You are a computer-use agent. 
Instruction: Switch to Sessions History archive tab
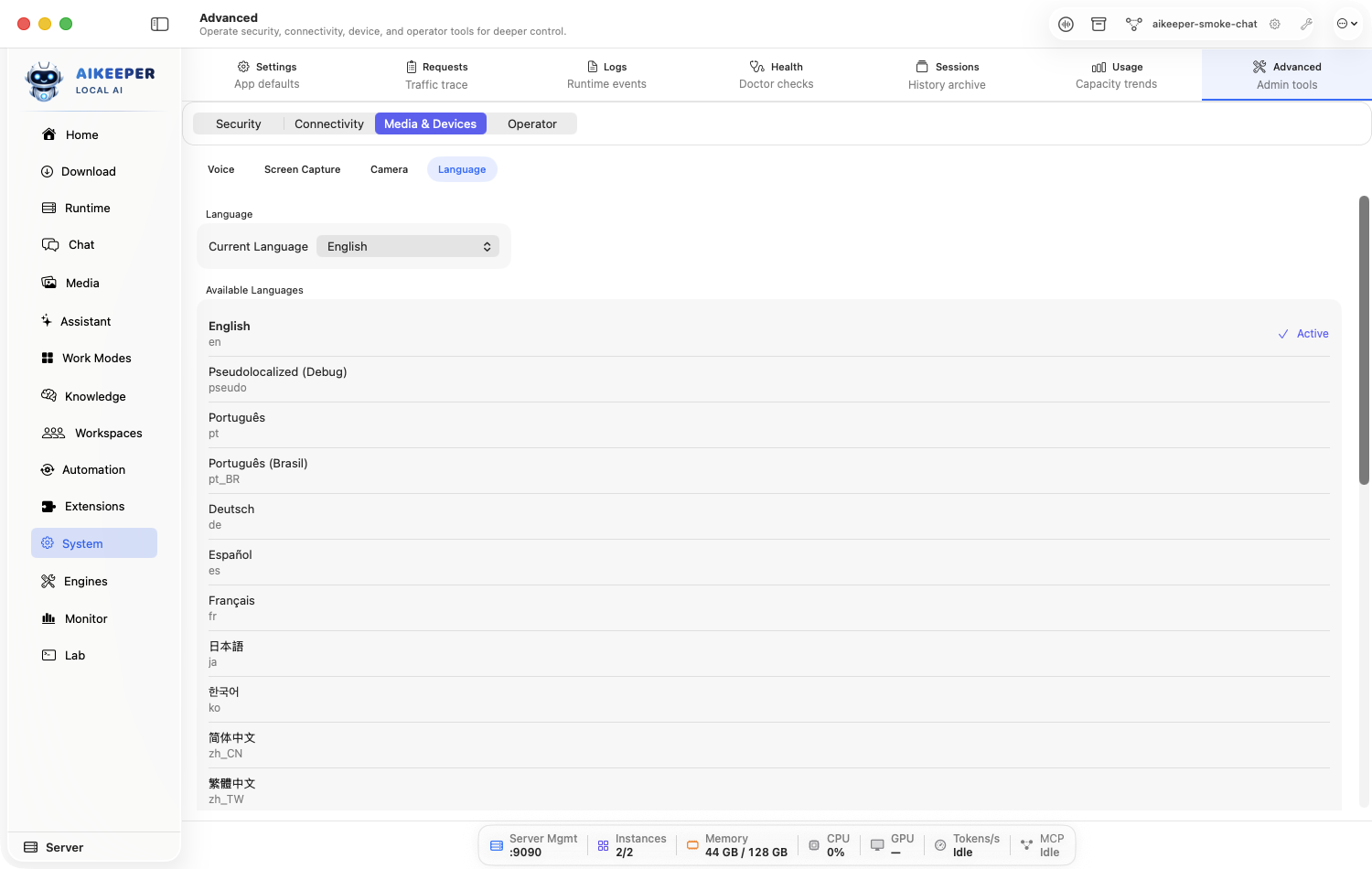tap(947, 75)
